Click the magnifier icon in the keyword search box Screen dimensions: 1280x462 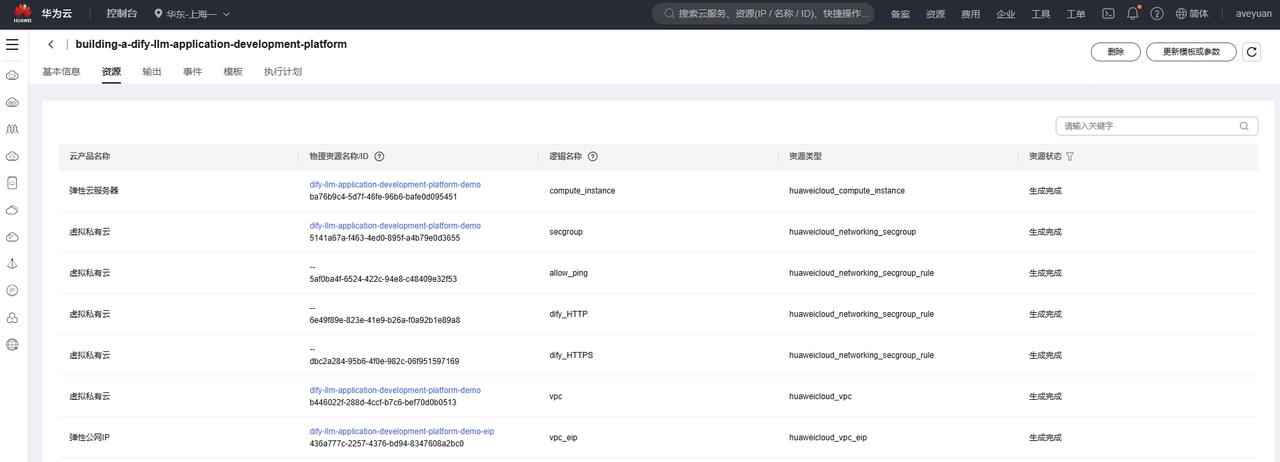[1245, 126]
